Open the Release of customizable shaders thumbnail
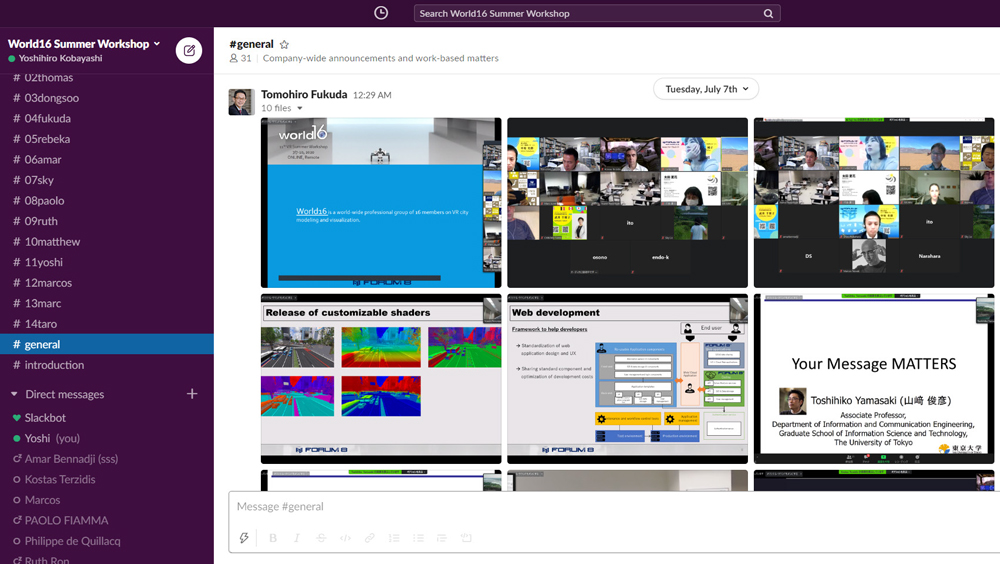Screen dimensions: 1000x564 381,379
